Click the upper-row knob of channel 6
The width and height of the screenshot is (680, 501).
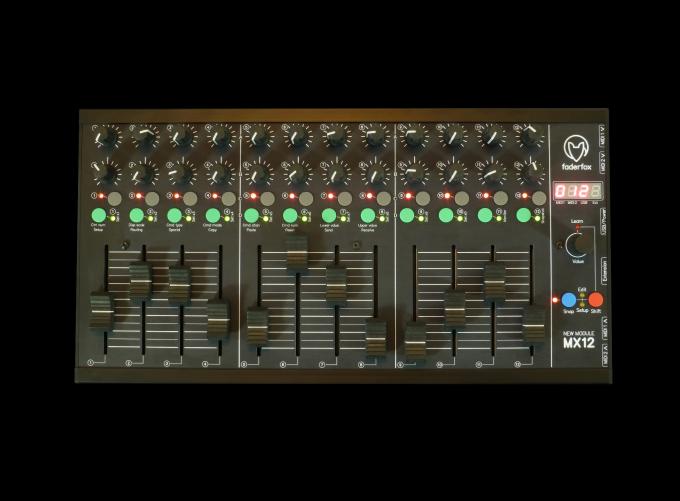298,138
